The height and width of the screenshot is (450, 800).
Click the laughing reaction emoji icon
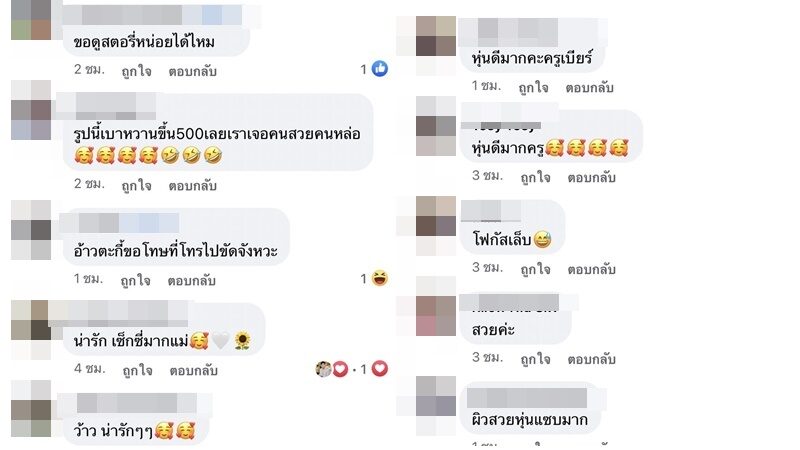[380, 278]
